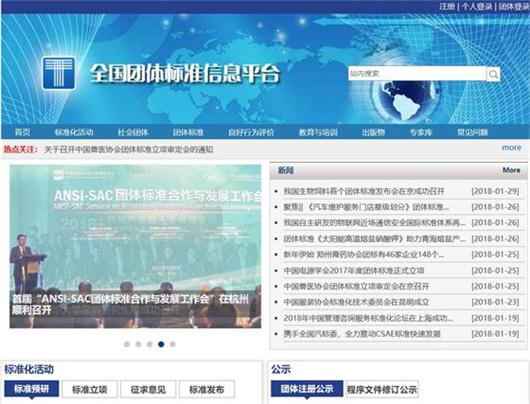Select the fifth carousel indicator dot
The image size is (530, 404).
173,344
